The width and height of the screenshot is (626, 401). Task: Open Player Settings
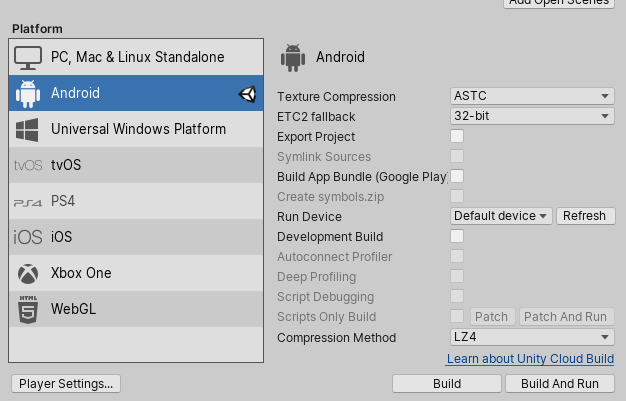click(66, 384)
